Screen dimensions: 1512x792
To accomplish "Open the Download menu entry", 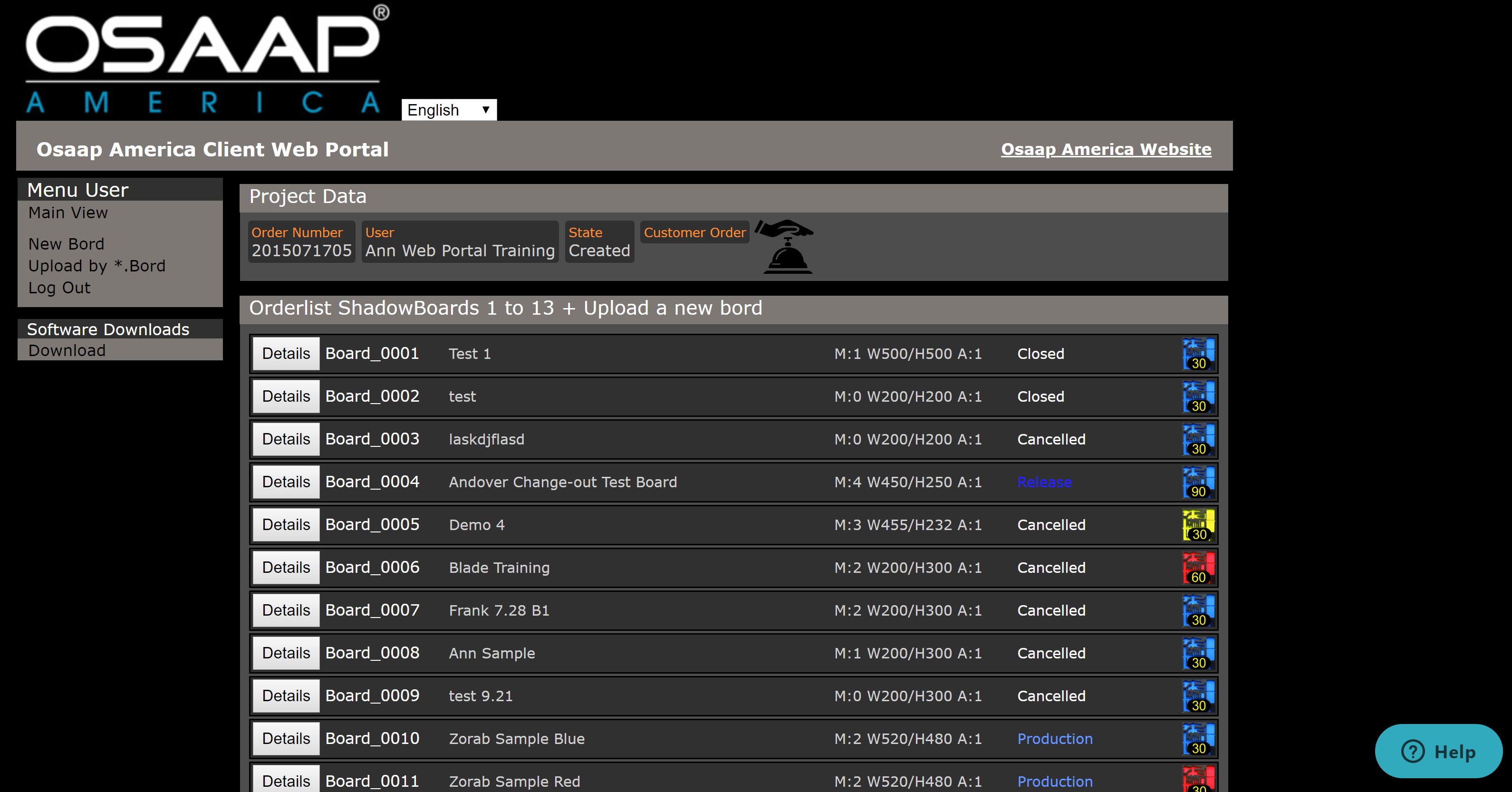I will click(67, 350).
